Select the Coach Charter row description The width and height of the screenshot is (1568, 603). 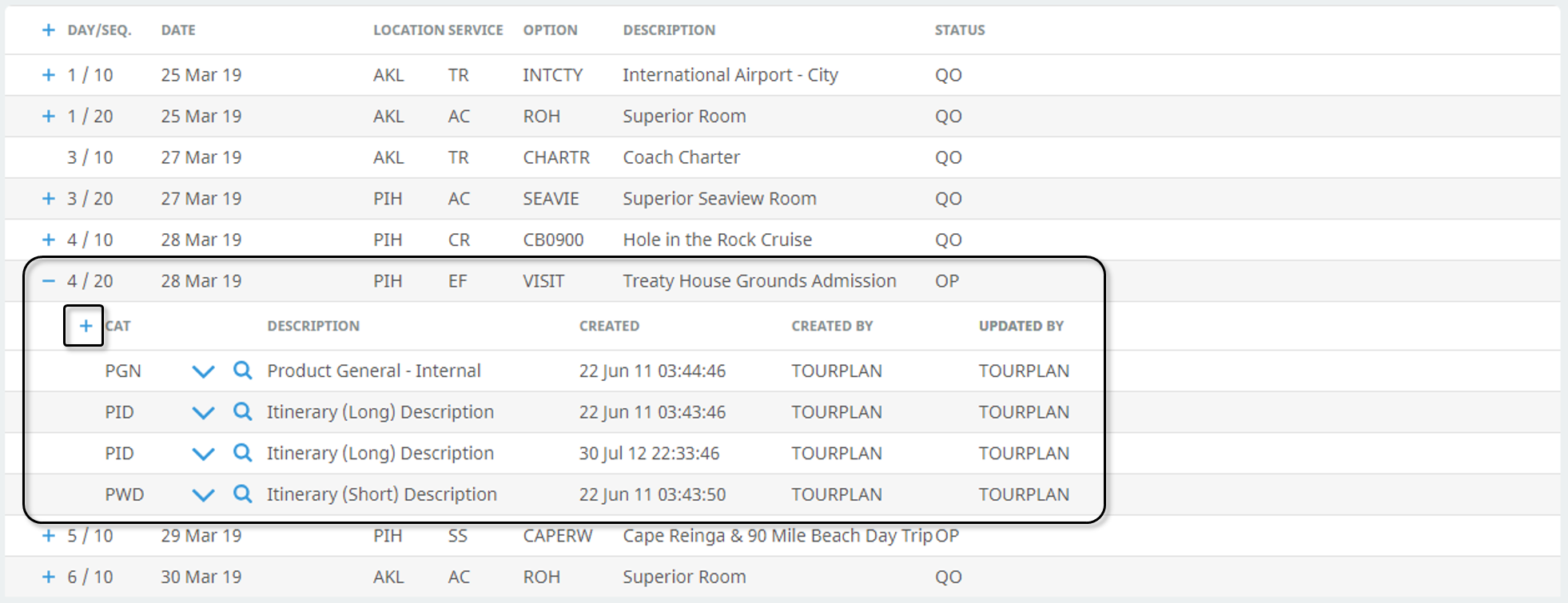tap(682, 157)
